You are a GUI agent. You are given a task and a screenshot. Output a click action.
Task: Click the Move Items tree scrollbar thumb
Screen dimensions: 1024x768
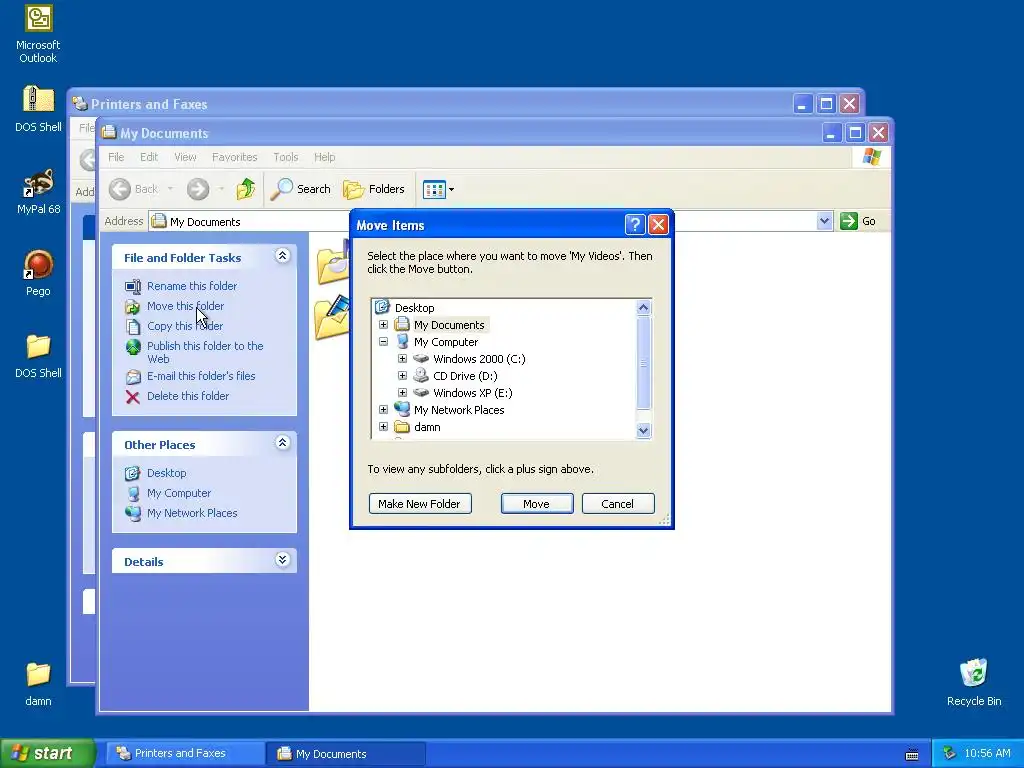coord(643,362)
